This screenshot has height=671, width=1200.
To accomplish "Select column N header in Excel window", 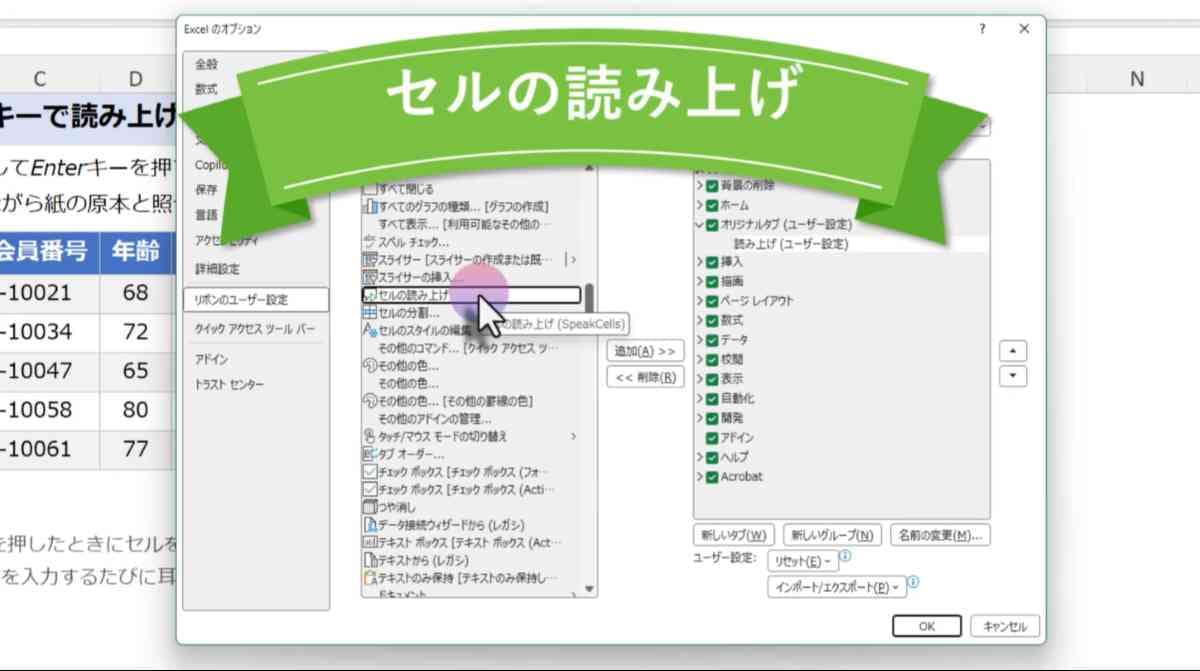I will pyautogui.click(x=1136, y=79).
